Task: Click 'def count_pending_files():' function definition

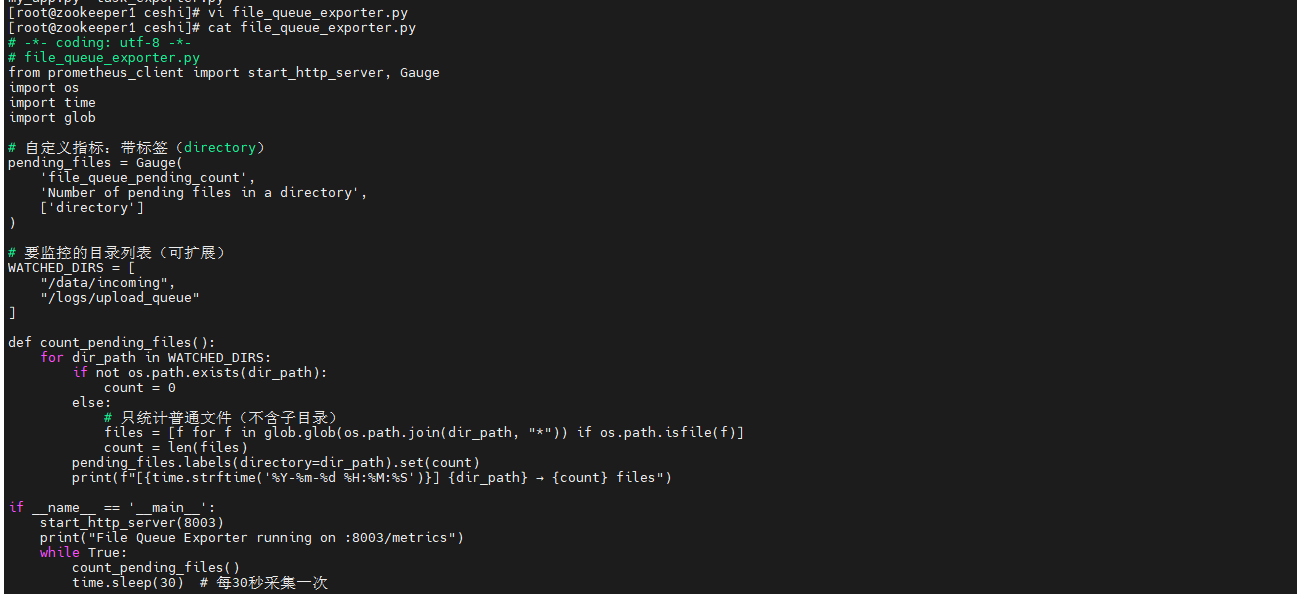Action: coord(111,342)
